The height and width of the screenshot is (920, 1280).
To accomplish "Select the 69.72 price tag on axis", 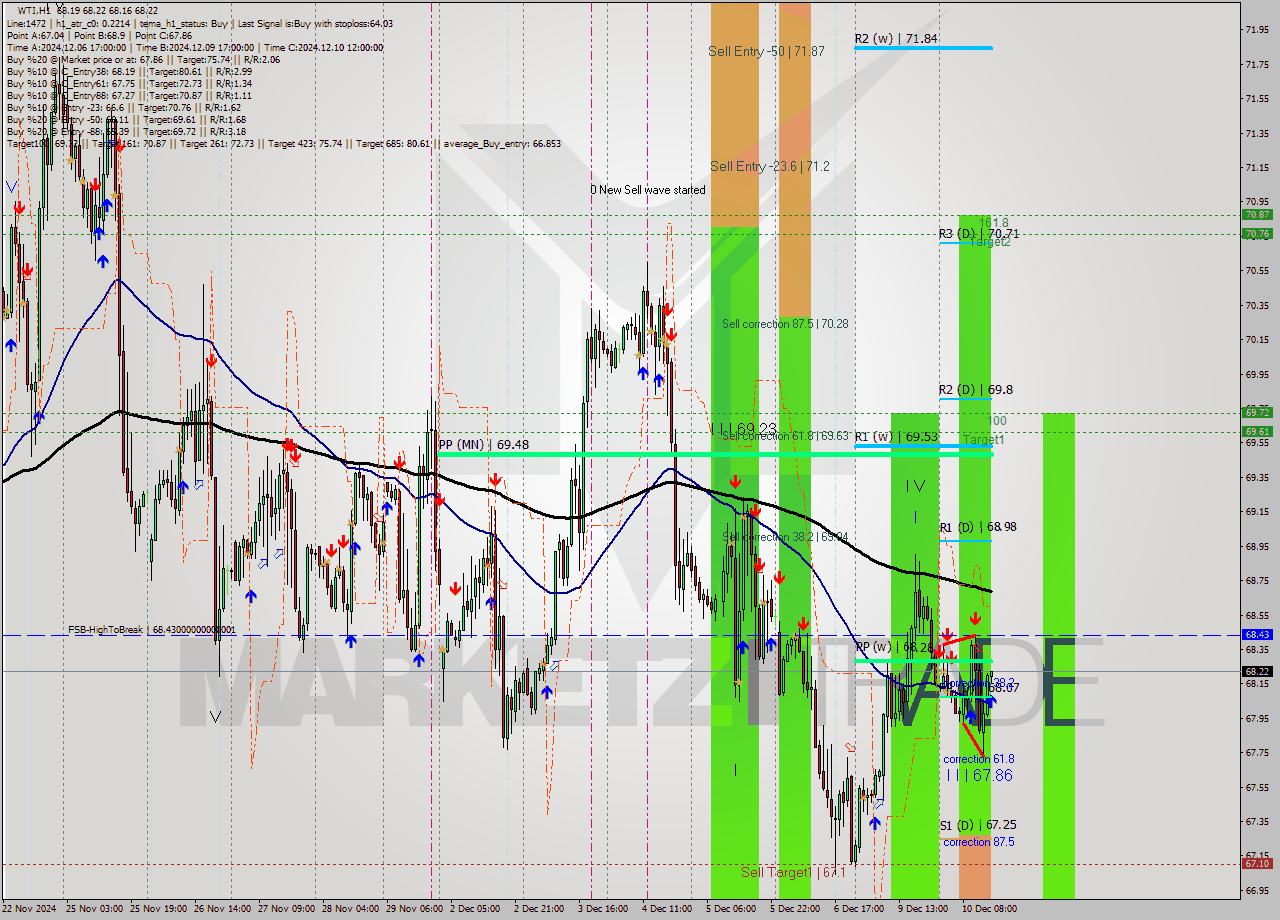I will click(1257, 412).
